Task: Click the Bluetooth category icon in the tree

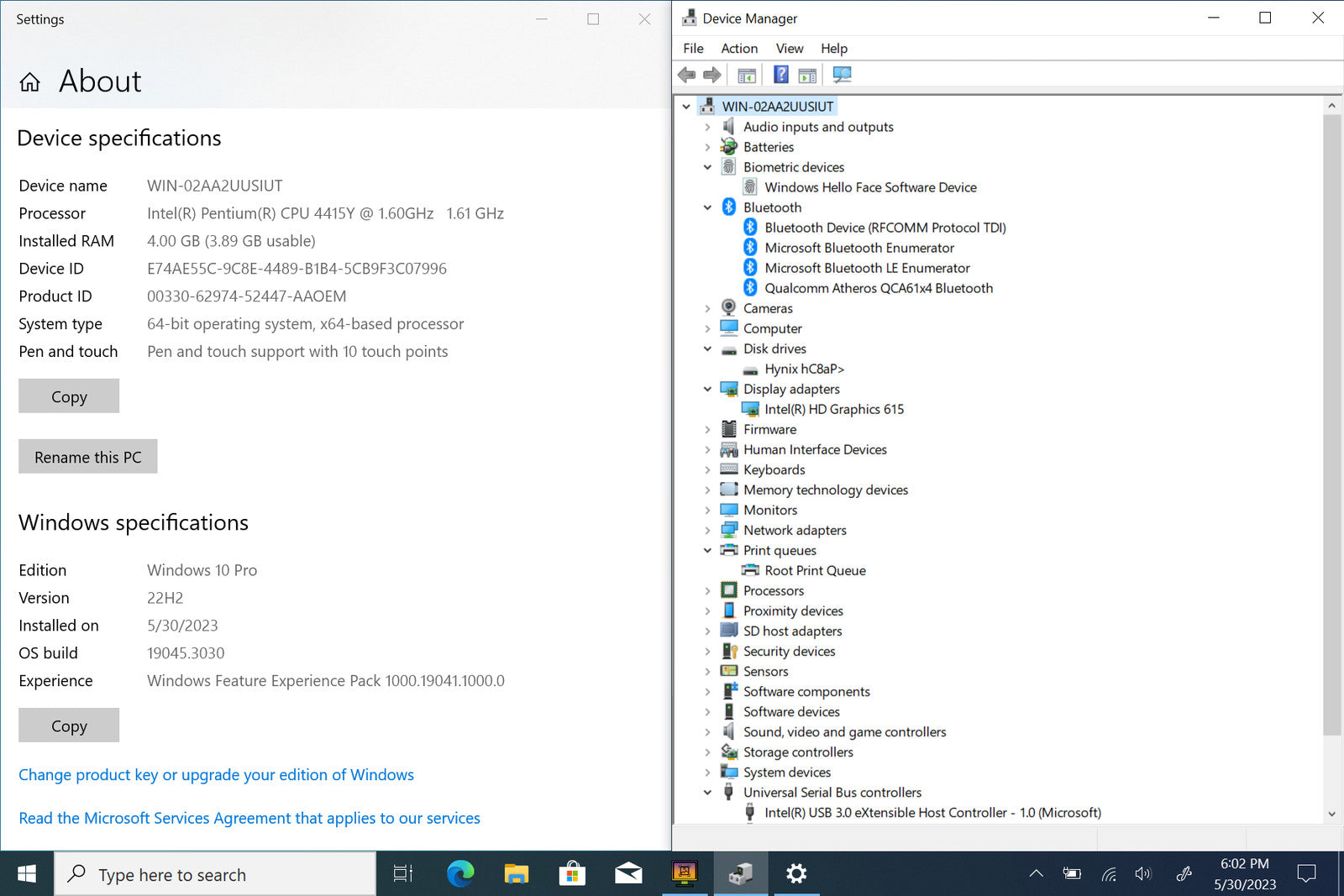Action: click(729, 207)
